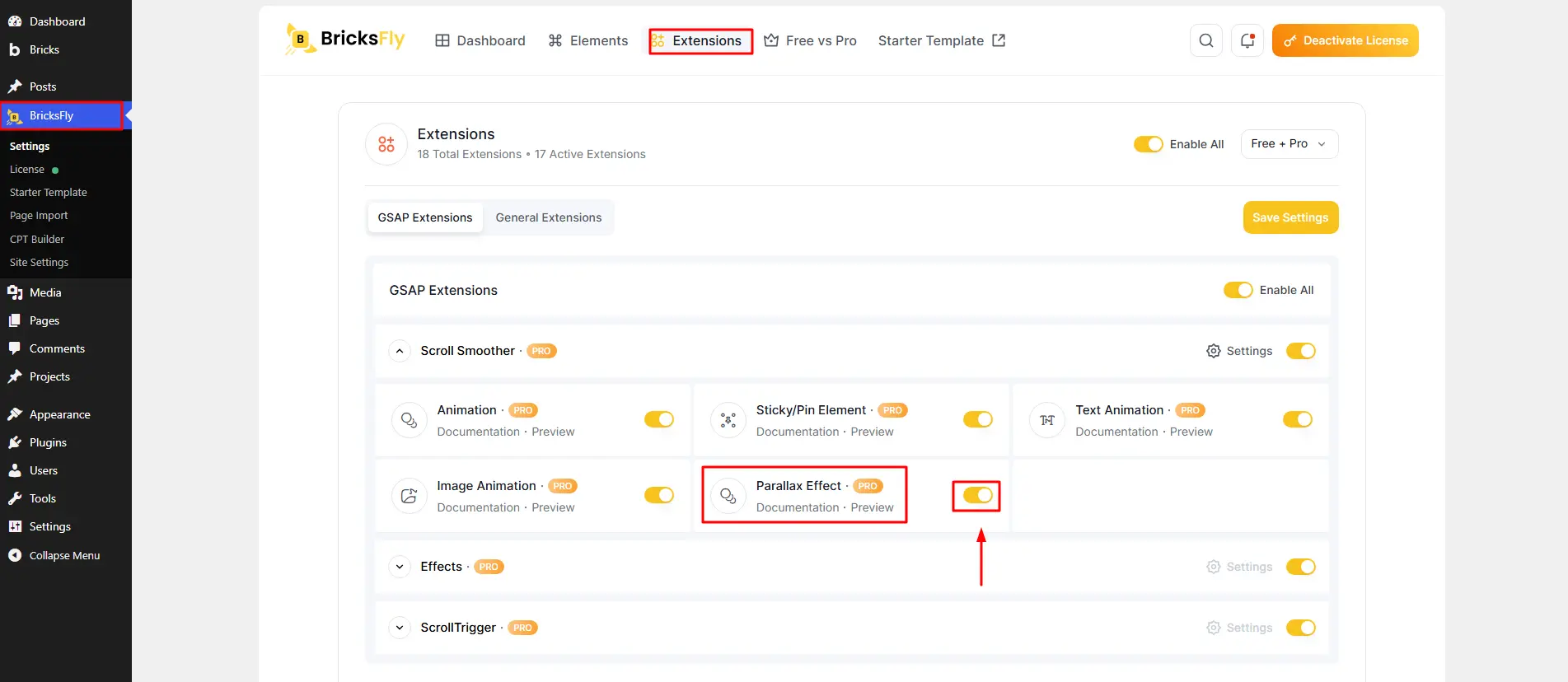Open Parallax Effect Documentation link
This screenshot has width=1568, height=682.
click(798, 507)
